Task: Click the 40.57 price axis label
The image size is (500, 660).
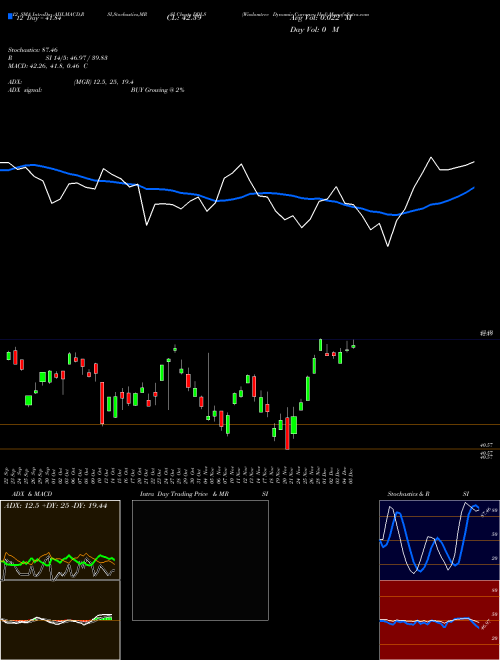Action: coord(487,444)
